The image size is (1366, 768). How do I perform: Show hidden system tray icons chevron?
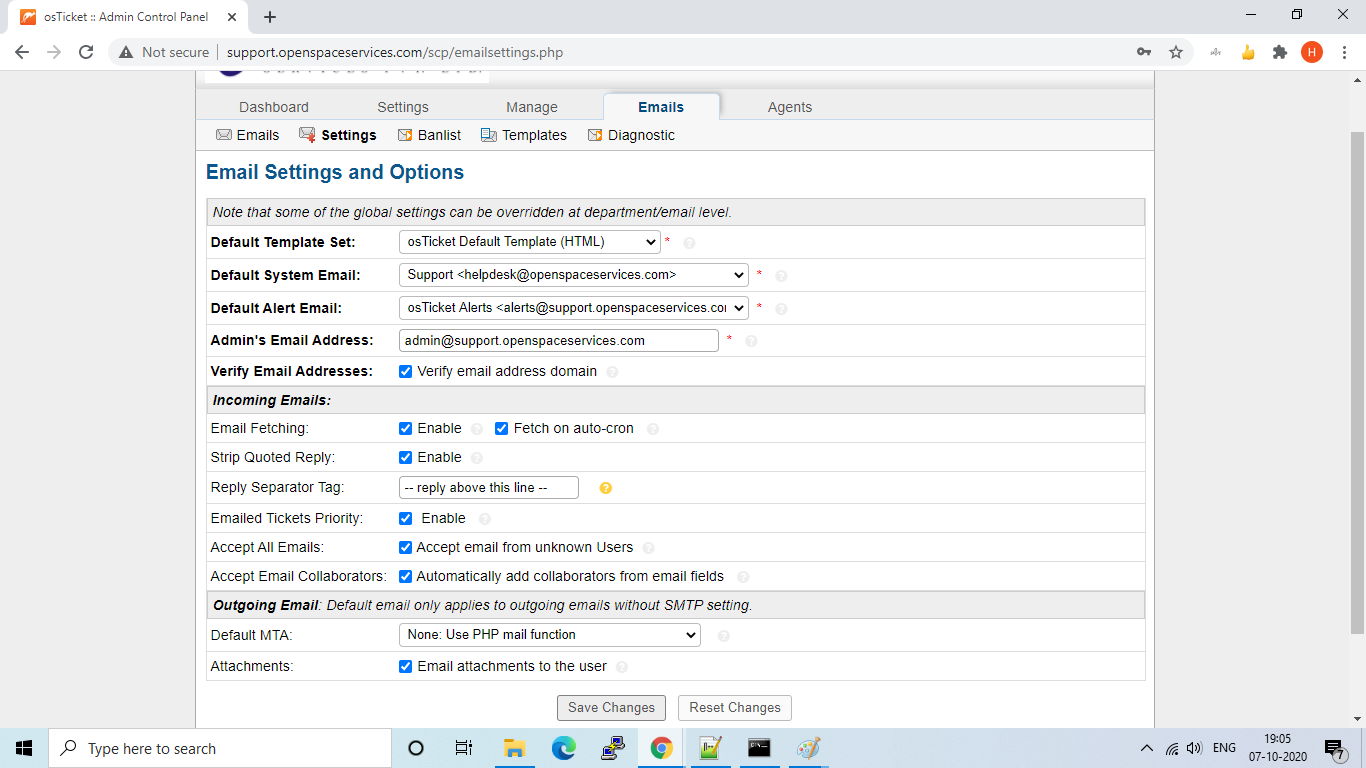pyautogui.click(x=1146, y=748)
